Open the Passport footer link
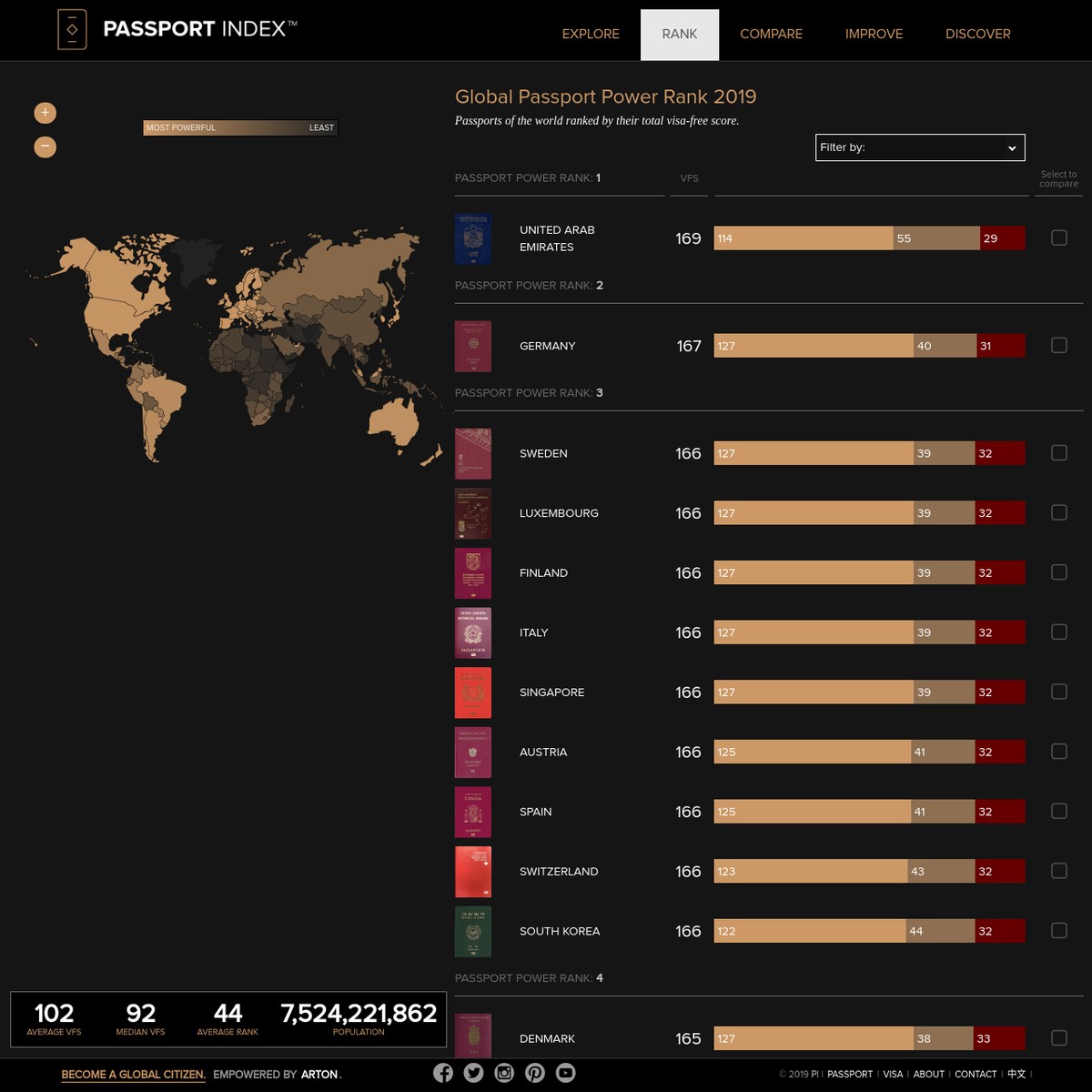1092x1092 pixels. coord(850,1075)
